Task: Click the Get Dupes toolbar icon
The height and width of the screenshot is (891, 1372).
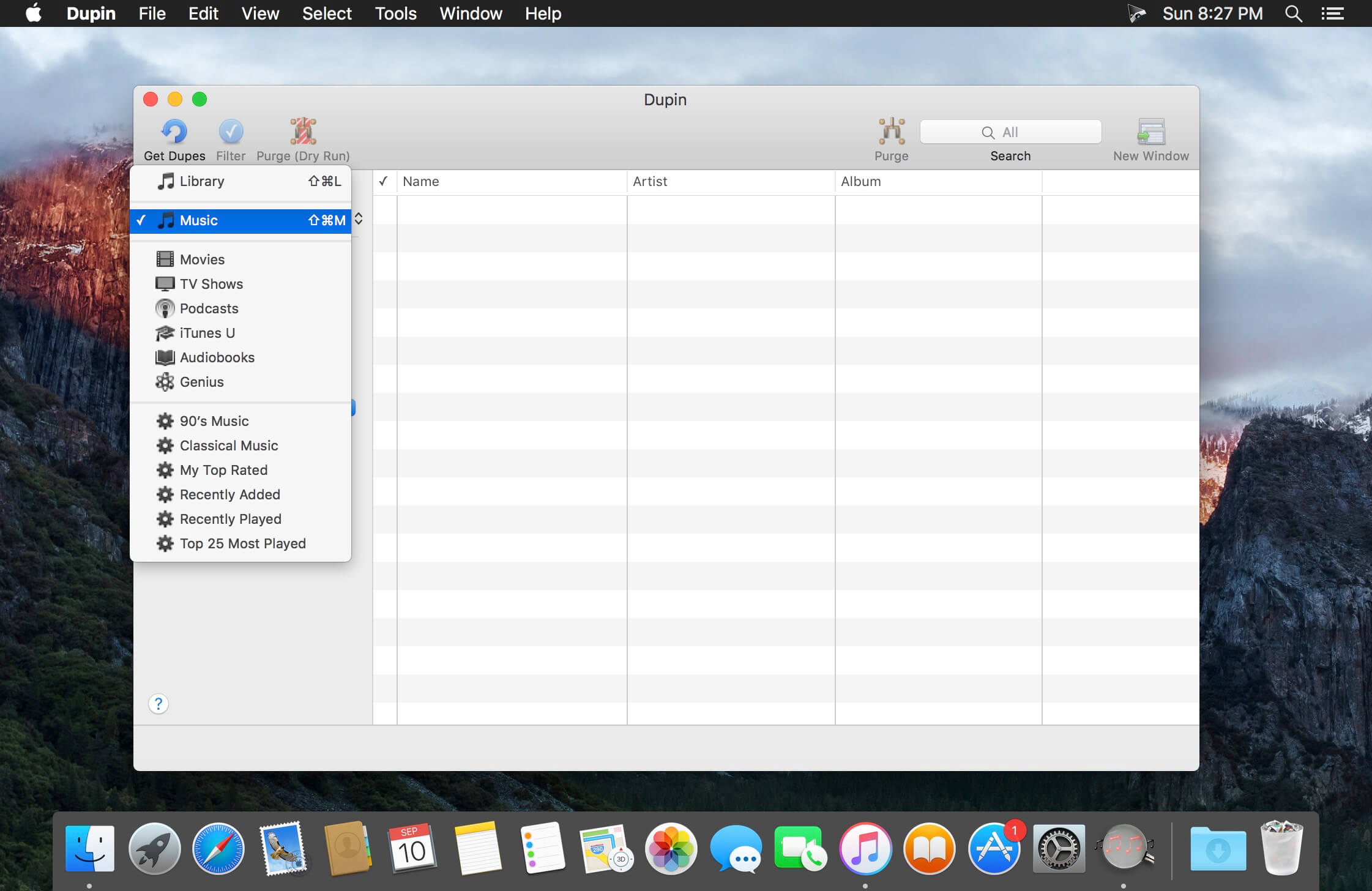Action: pyautogui.click(x=174, y=131)
